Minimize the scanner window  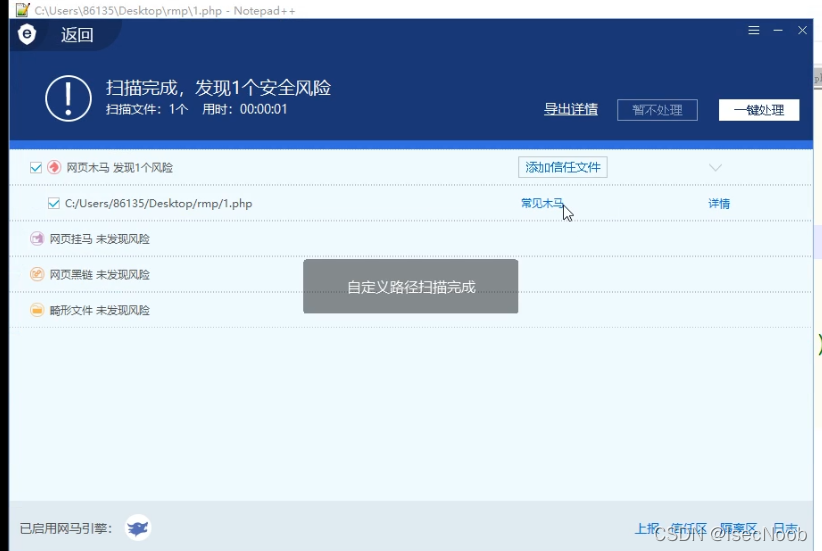tap(778, 30)
